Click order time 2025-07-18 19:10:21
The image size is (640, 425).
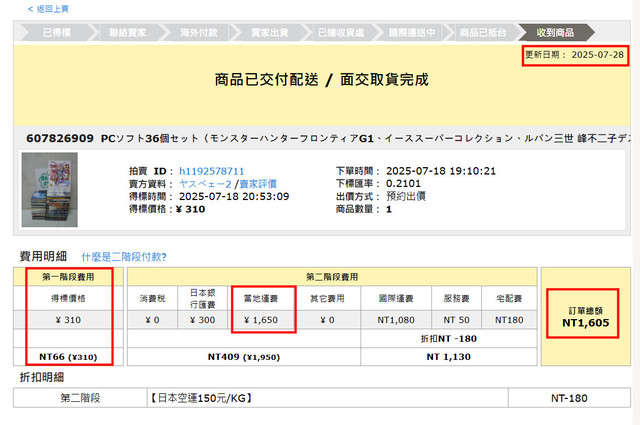[441, 171]
